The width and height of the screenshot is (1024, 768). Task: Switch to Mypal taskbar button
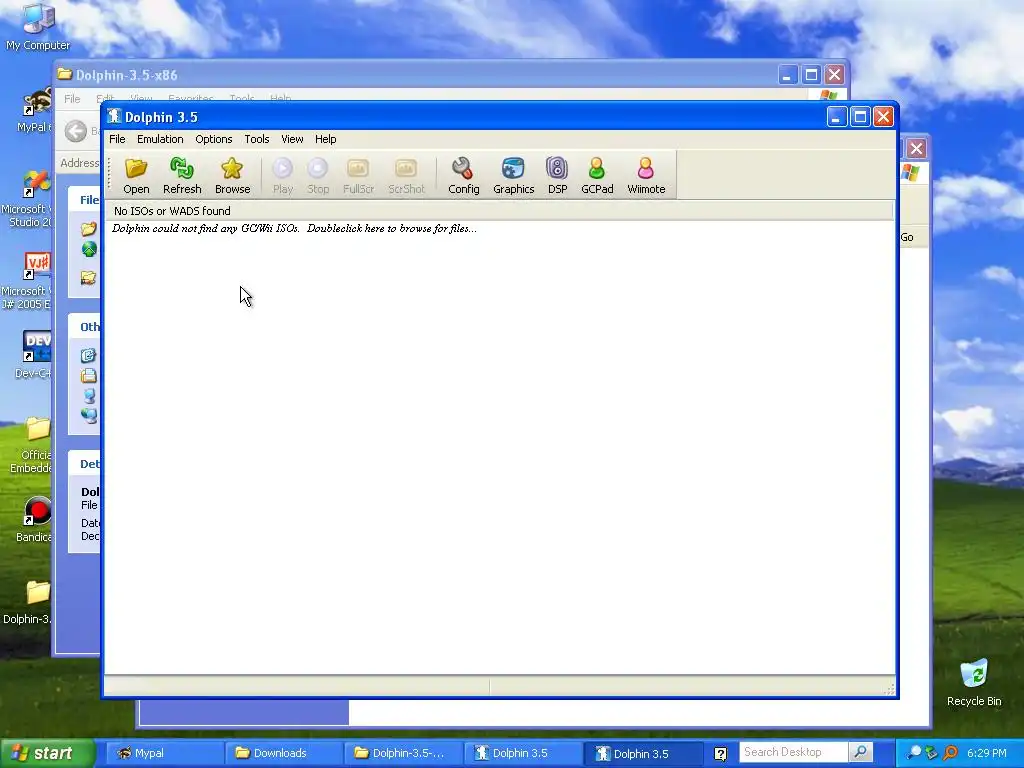click(x=163, y=753)
